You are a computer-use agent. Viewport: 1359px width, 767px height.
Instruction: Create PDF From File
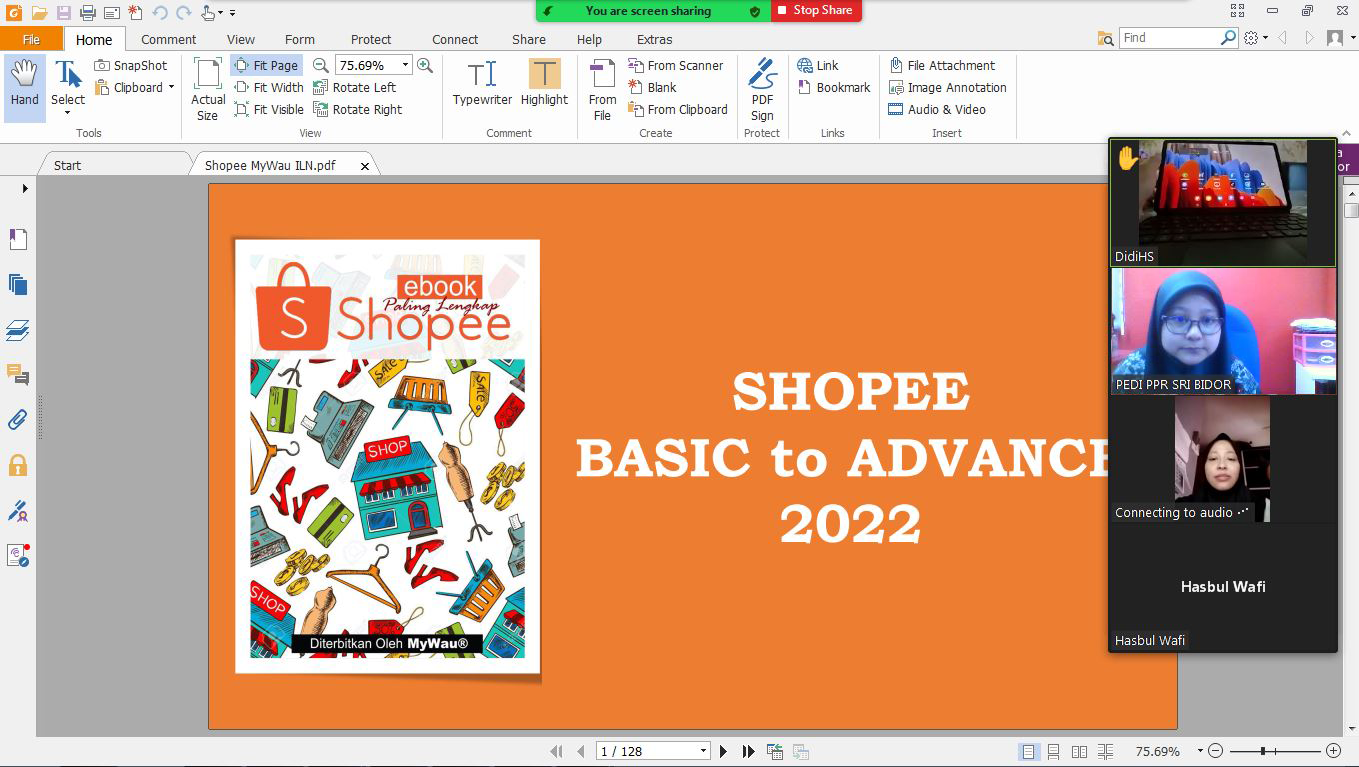[x=602, y=90]
